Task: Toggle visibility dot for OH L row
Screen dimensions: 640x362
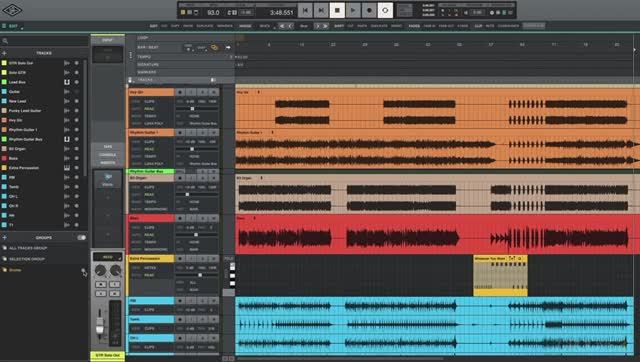Action: 76,196
